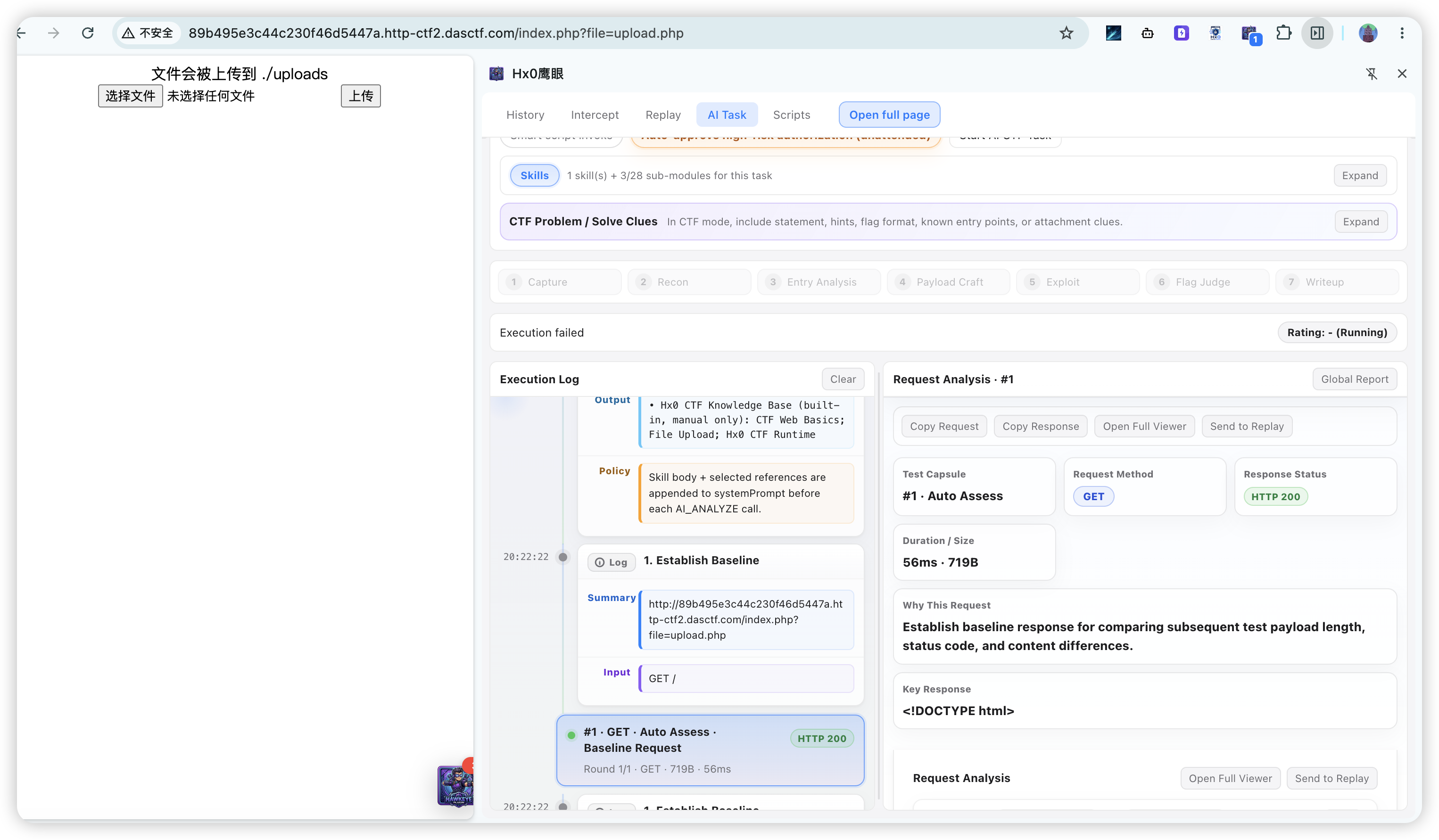
Task: Click the 上传 upload button
Action: [x=361, y=96]
